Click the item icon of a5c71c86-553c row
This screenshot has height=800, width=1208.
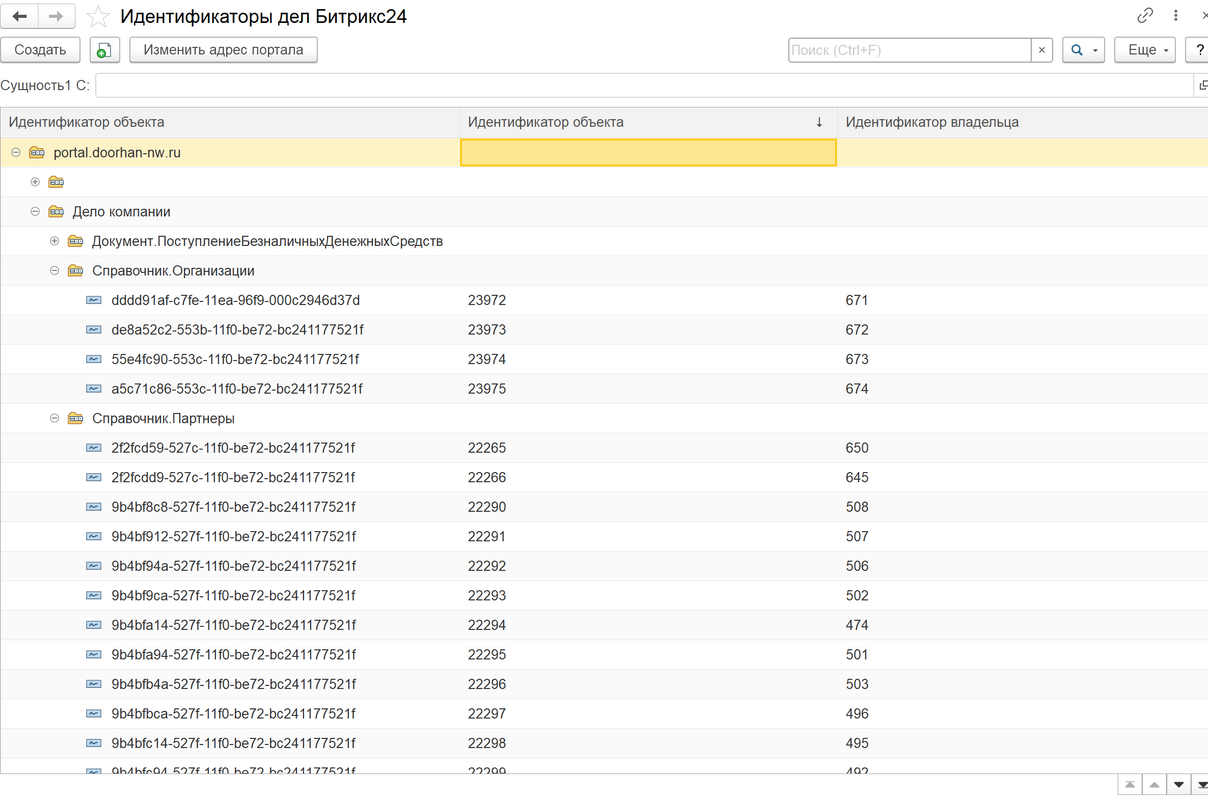tap(94, 388)
